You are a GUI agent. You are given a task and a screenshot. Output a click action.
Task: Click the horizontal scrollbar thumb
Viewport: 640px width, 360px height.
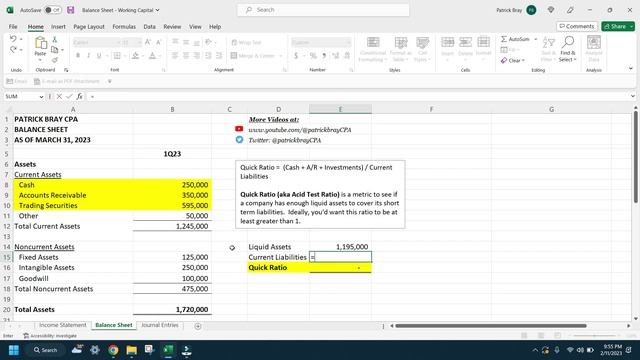pos(491,326)
